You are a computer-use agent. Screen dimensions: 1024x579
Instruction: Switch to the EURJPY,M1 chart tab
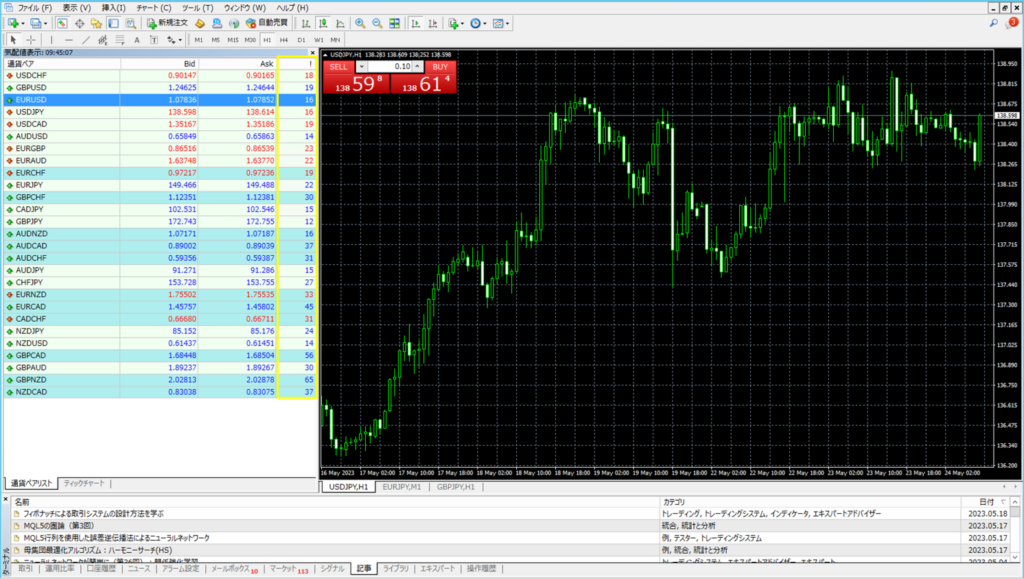(404, 487)
